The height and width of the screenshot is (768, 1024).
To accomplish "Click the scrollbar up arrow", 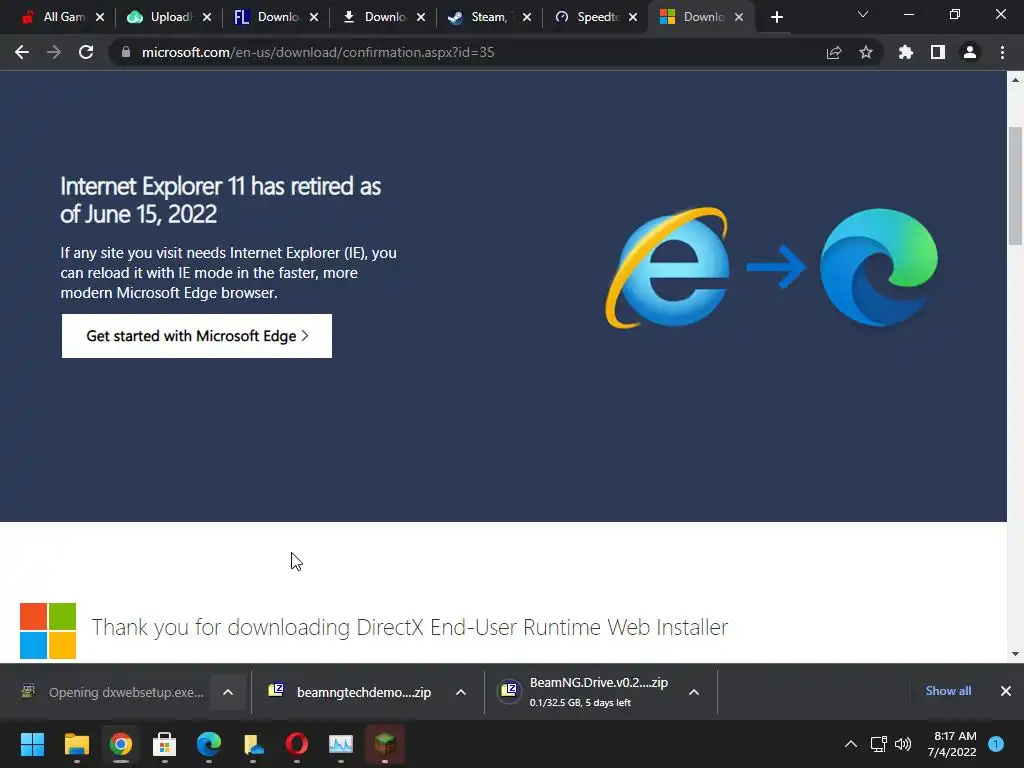I will [1015, 80].
